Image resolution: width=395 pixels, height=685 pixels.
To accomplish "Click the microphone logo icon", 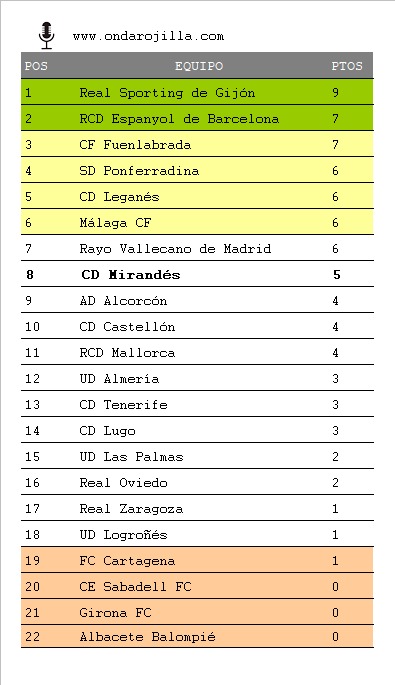I will click(x=46, y=35).
